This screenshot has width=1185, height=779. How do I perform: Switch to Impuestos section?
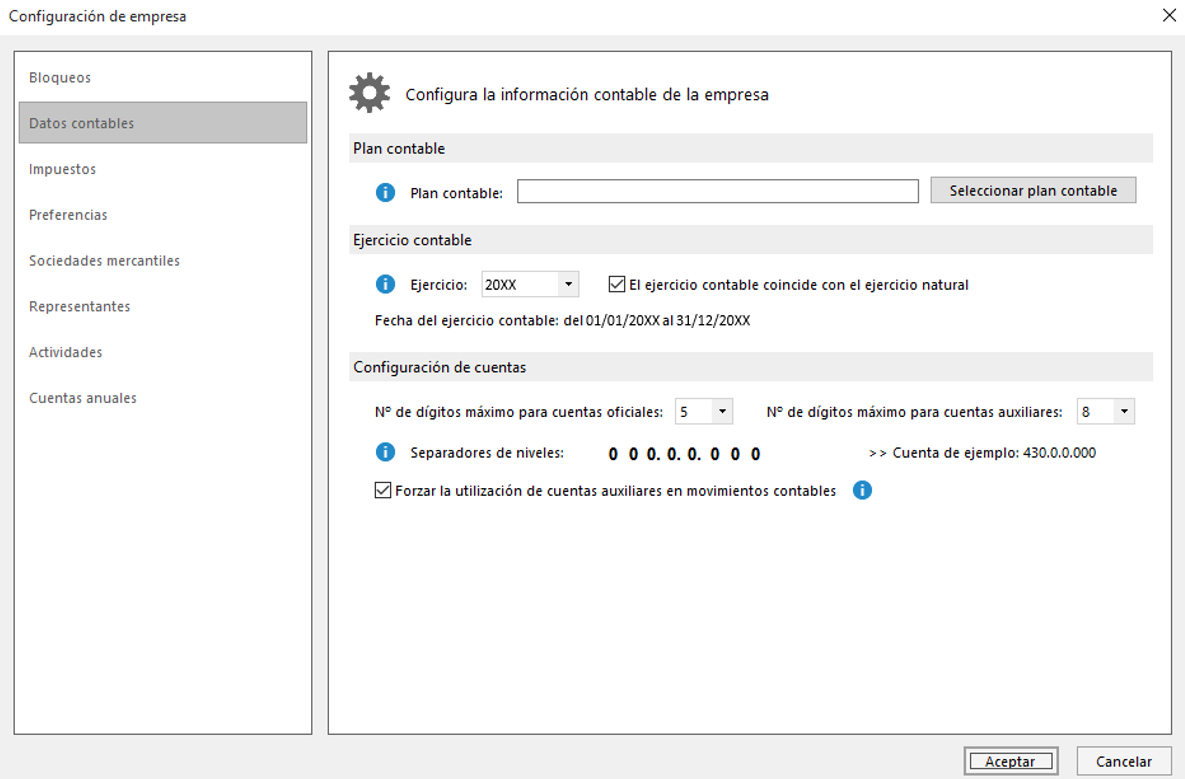tap(162, 169)
